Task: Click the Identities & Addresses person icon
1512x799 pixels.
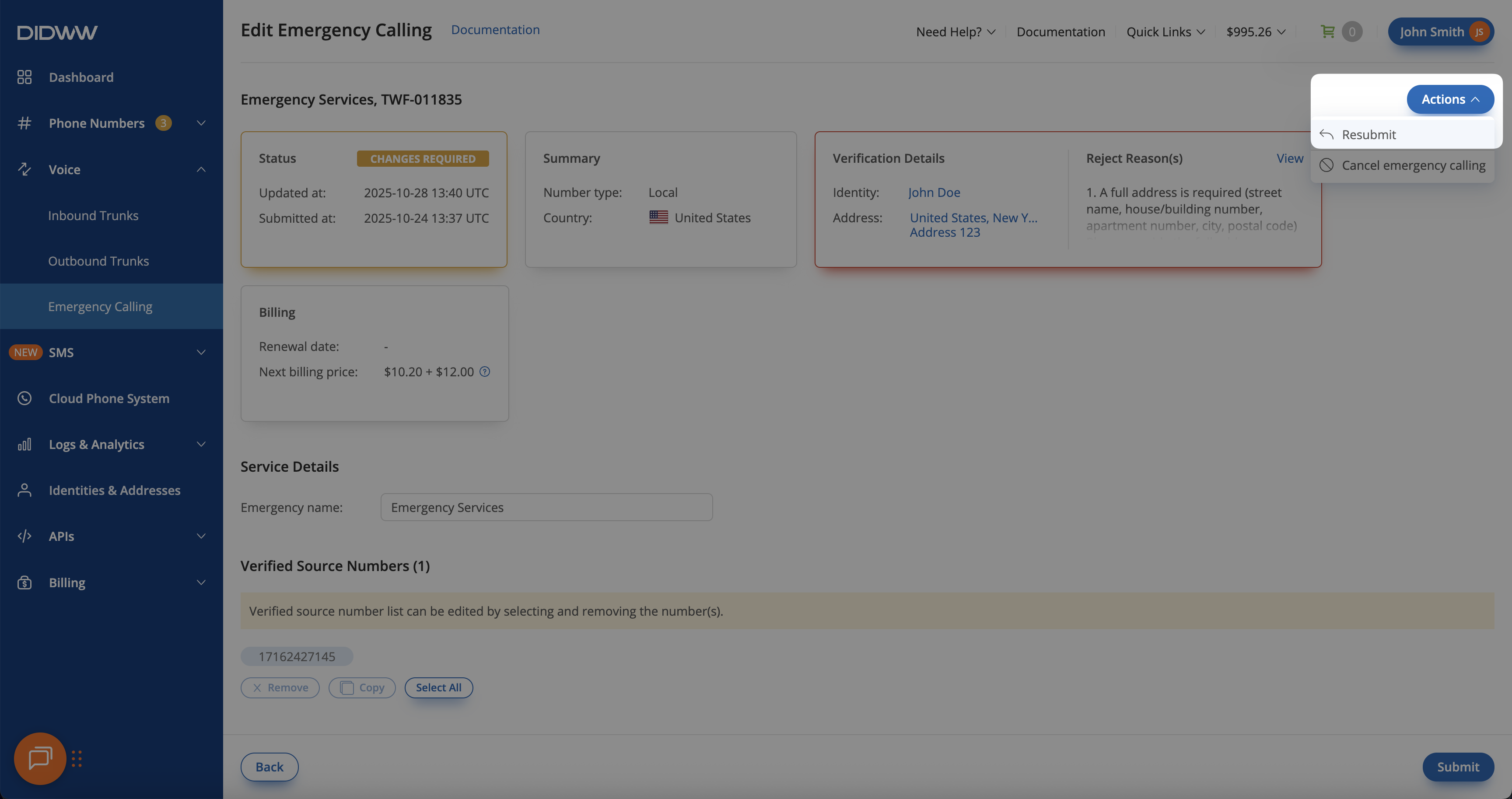Action: click(24, 490)
